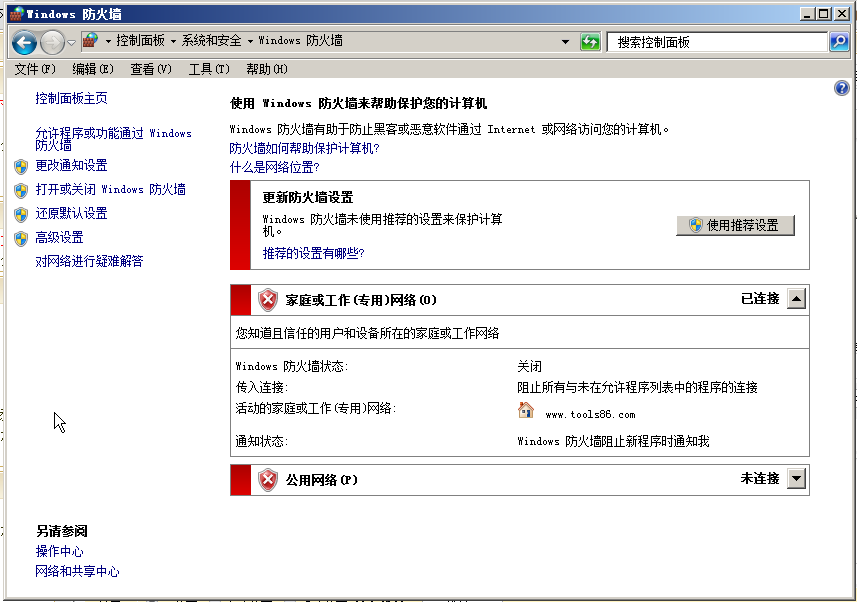Screen dimensions: 857x602
Task: Select 已连接 status text
Action: click(x=760, y=299)
